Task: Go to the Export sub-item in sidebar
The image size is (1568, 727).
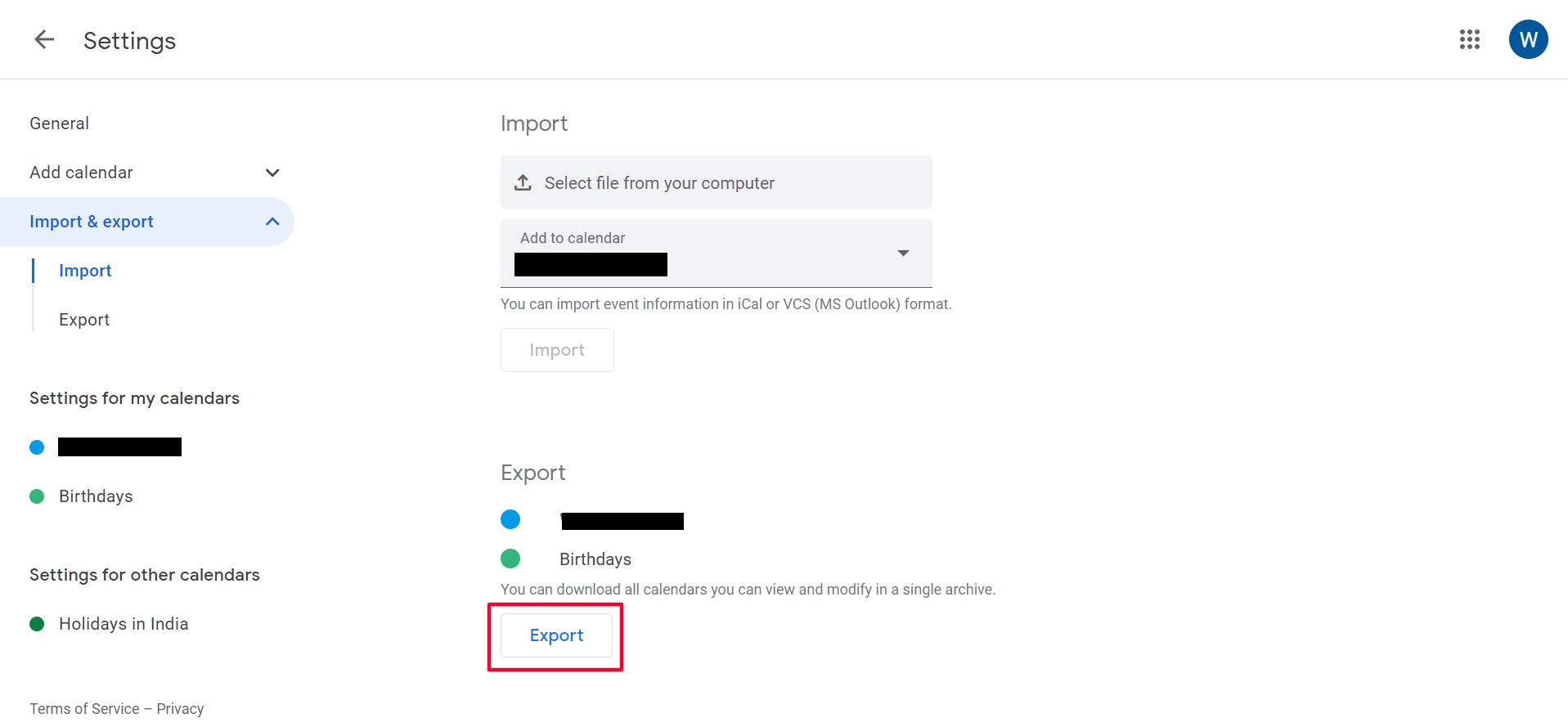Action: [84, 320]
